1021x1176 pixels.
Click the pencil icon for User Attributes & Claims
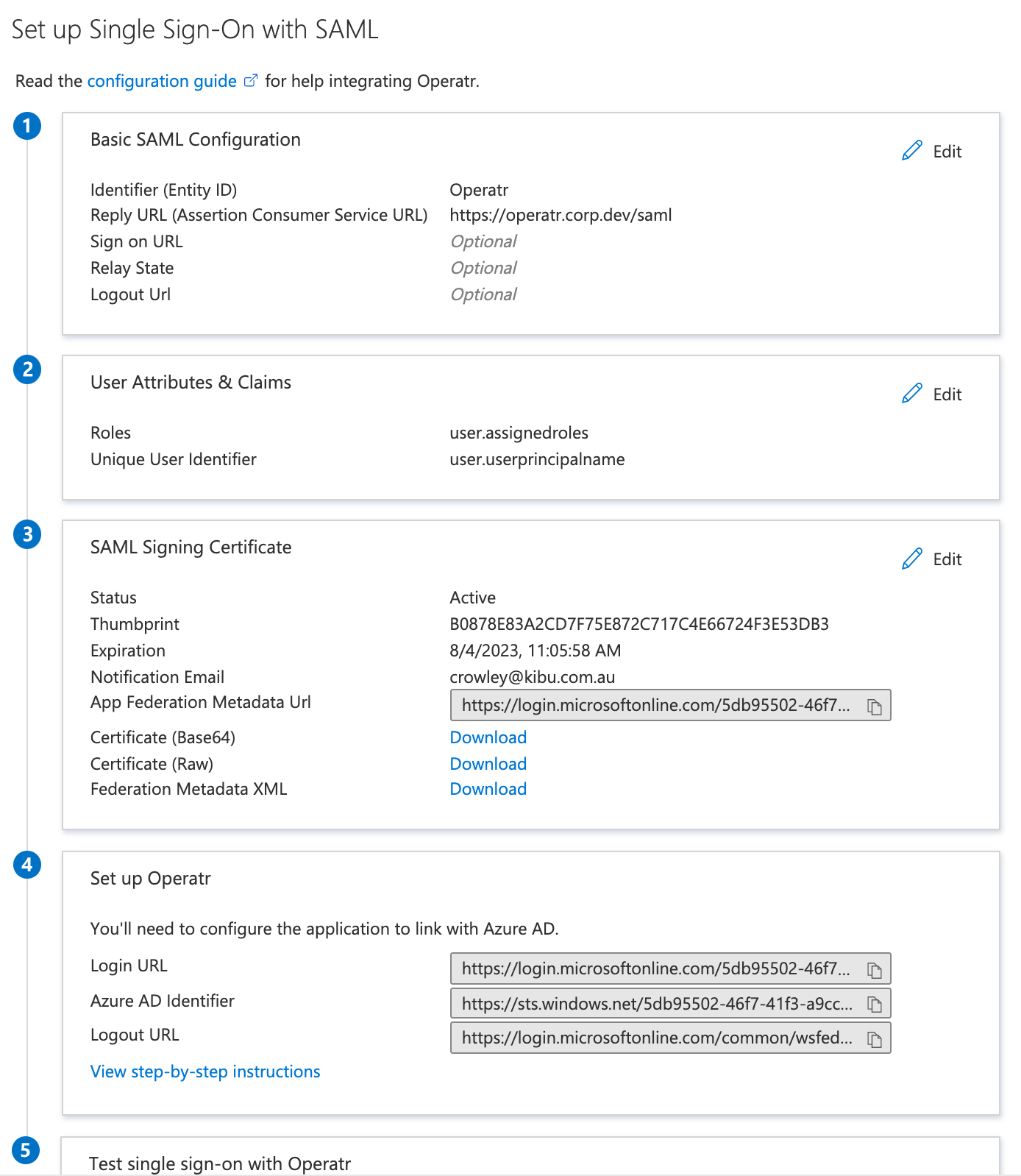pos(912,393)
